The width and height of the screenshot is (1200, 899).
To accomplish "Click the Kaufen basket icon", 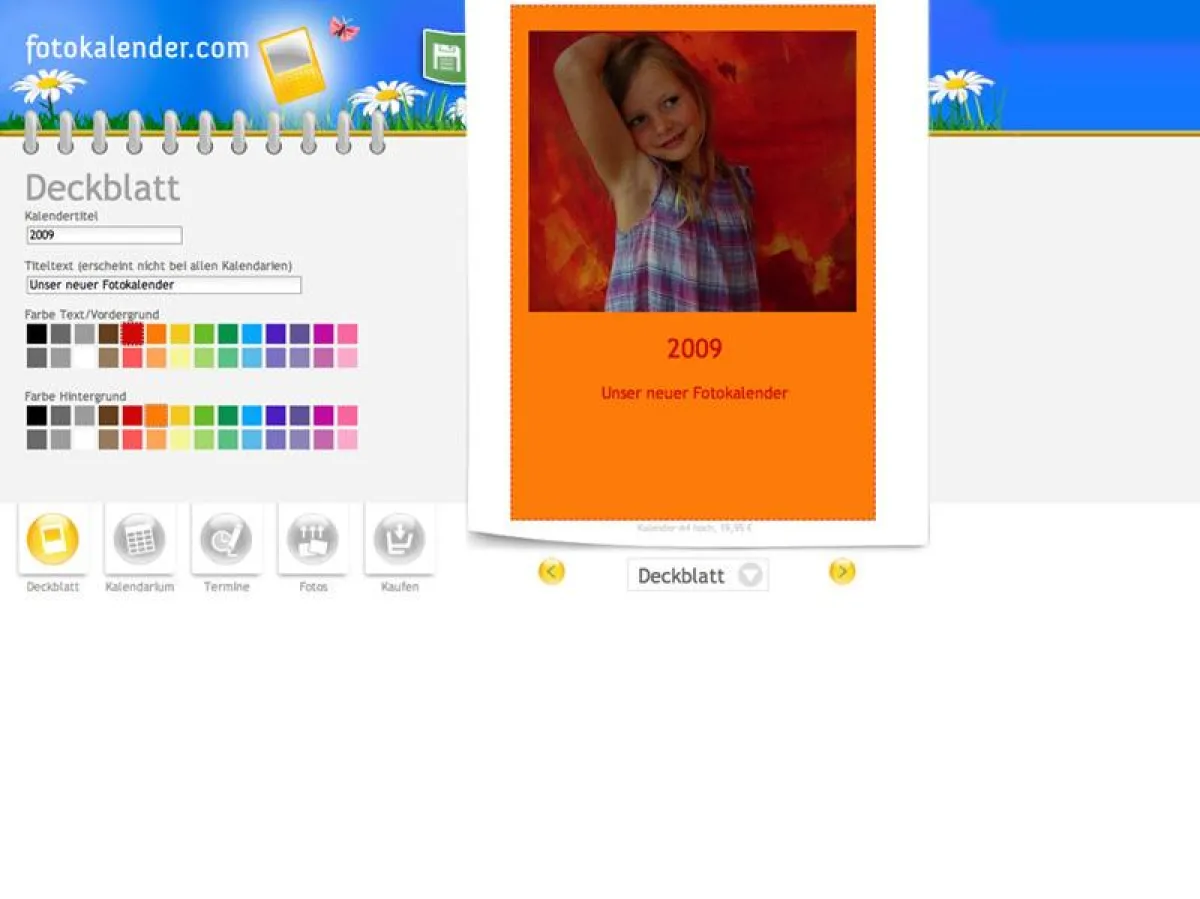I will click(399, 537).
